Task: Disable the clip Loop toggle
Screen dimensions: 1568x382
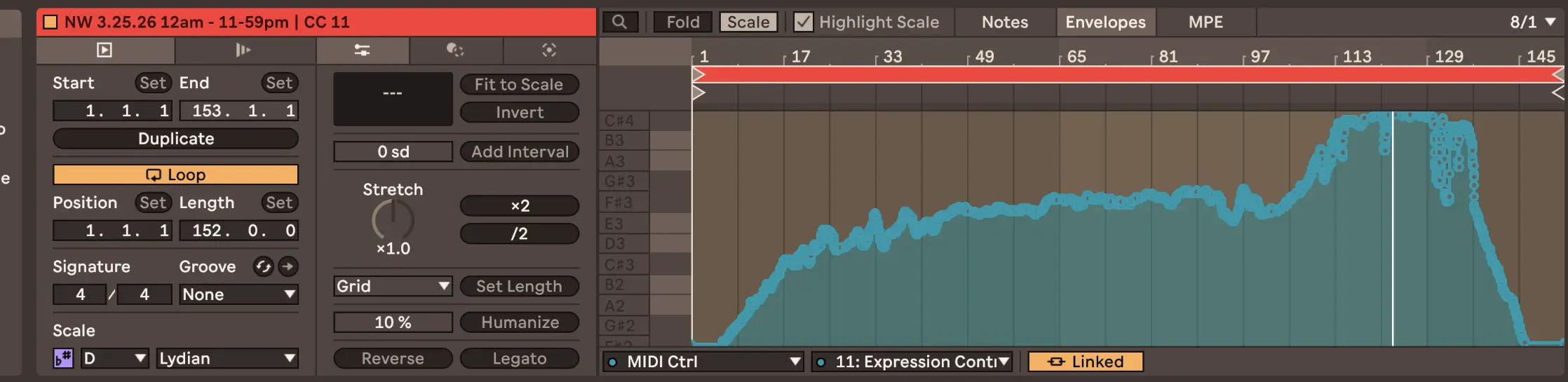Action: [175, 175]
